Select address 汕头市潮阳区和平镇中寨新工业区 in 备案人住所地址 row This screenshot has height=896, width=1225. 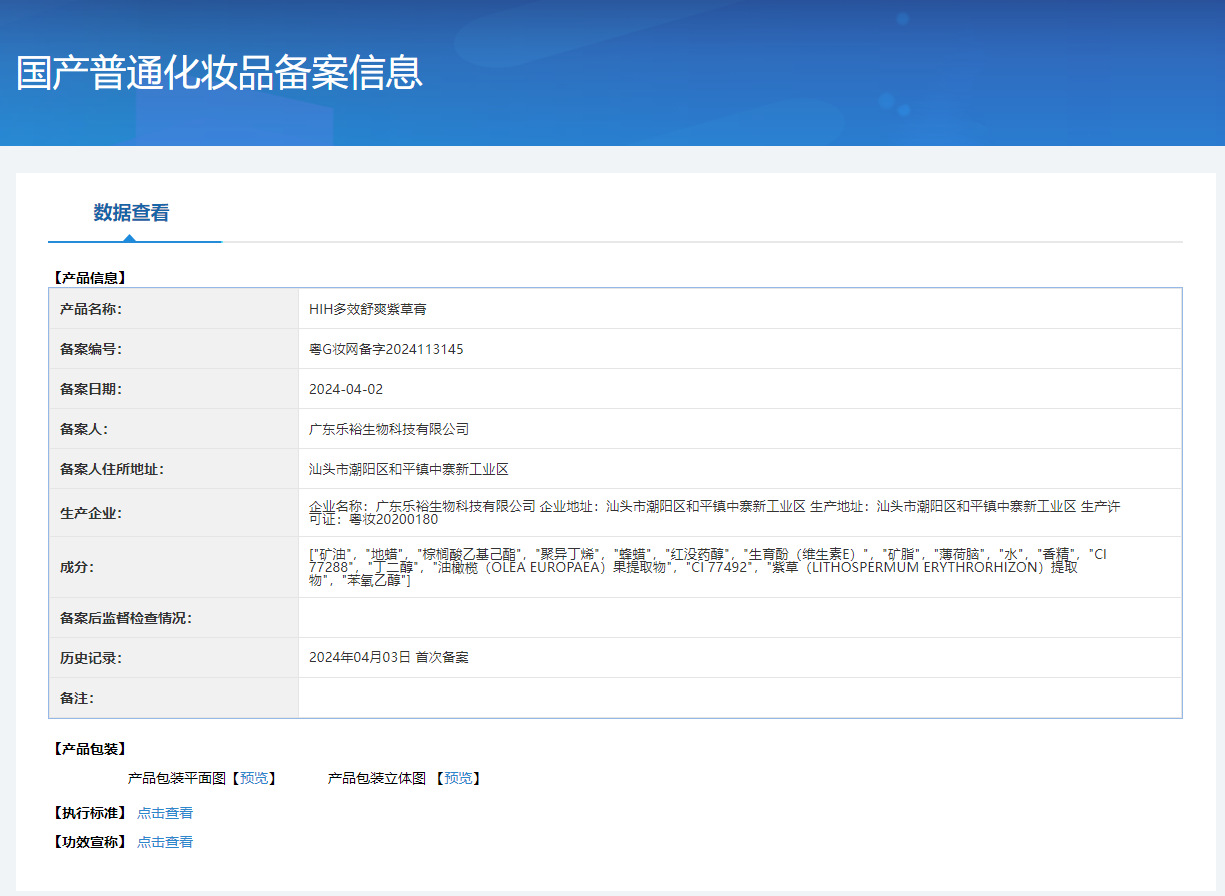tap(409, 469)
